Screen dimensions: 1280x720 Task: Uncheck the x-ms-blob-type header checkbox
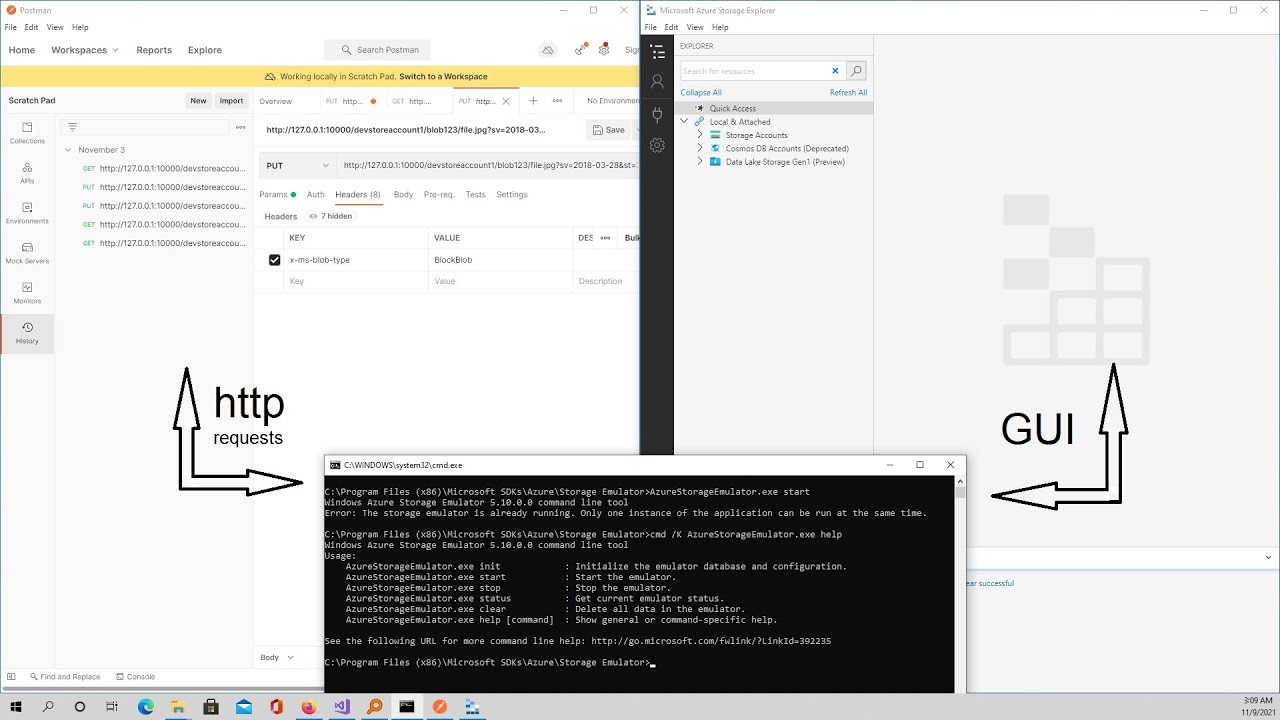pyautogui.click(x=274, y=260)
